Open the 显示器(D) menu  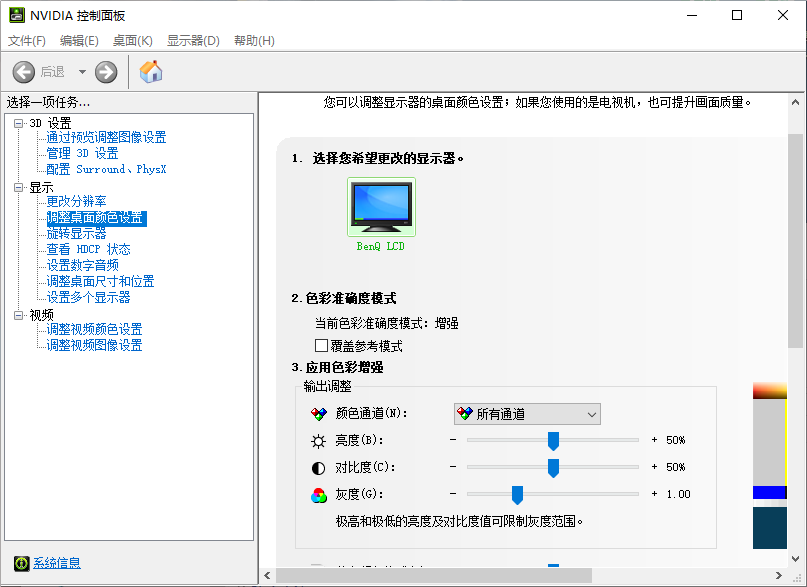194,41
